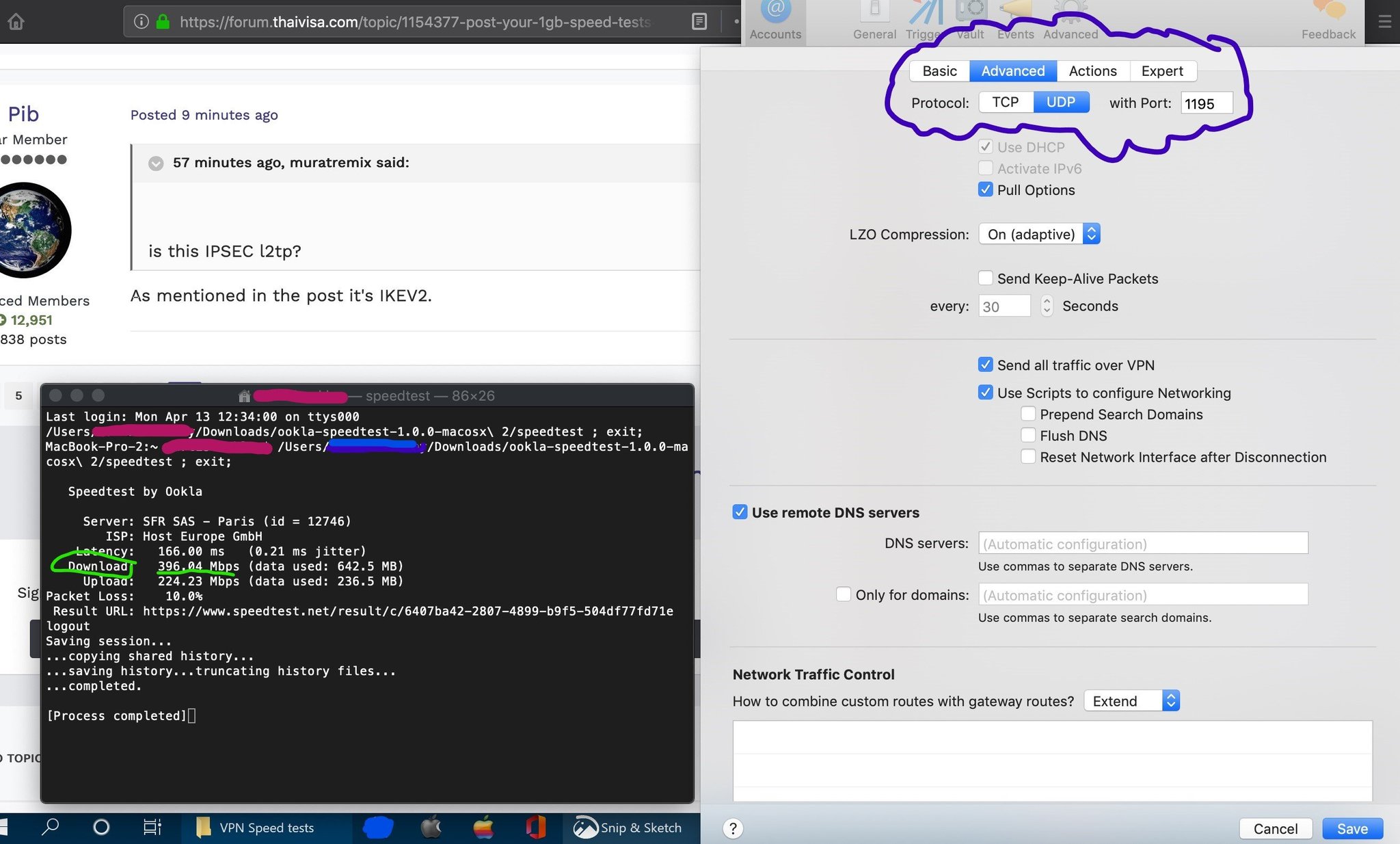This screenshot has height=844, width=1400.
Task: Open the 'Posted 9 minutes ago' permalink
Action: (x=204, y=115)
